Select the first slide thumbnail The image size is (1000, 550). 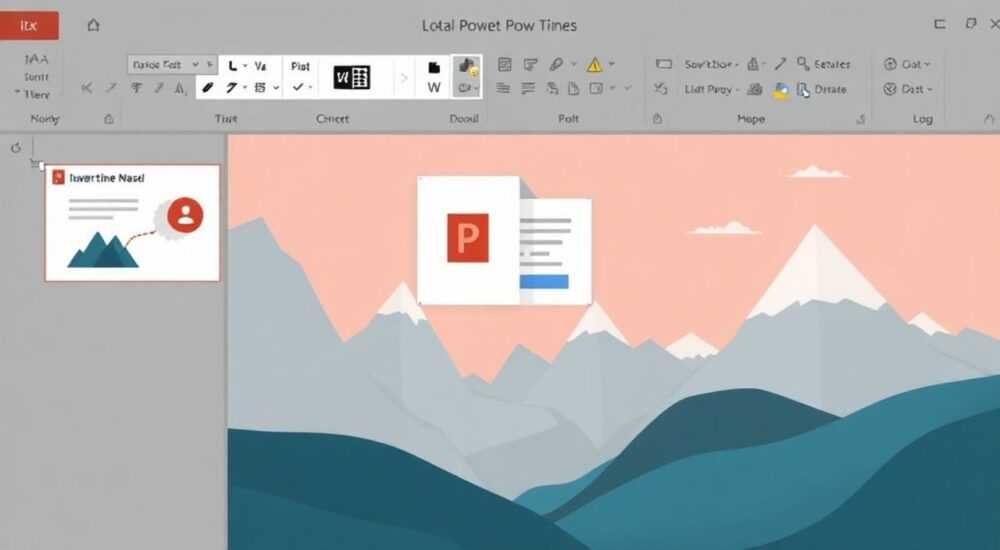click(133, 223)
